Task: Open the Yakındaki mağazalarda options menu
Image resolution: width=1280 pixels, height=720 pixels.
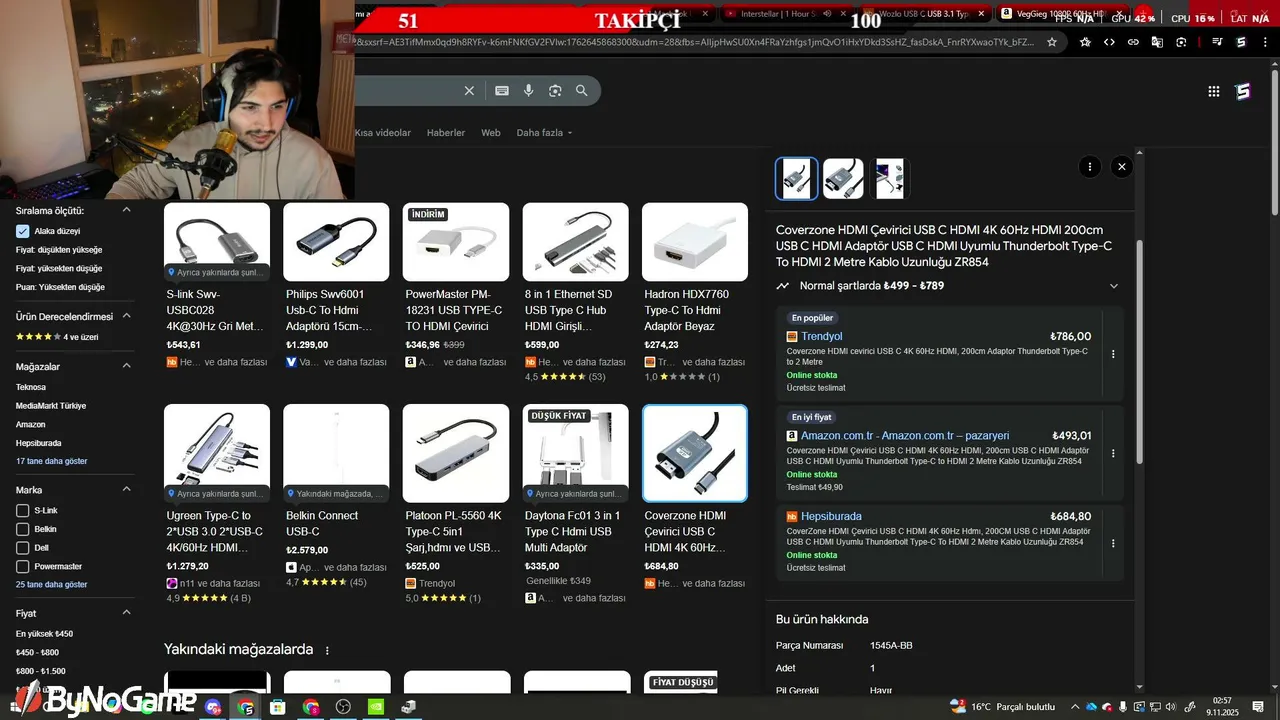Action: click(x=327, y=650)
